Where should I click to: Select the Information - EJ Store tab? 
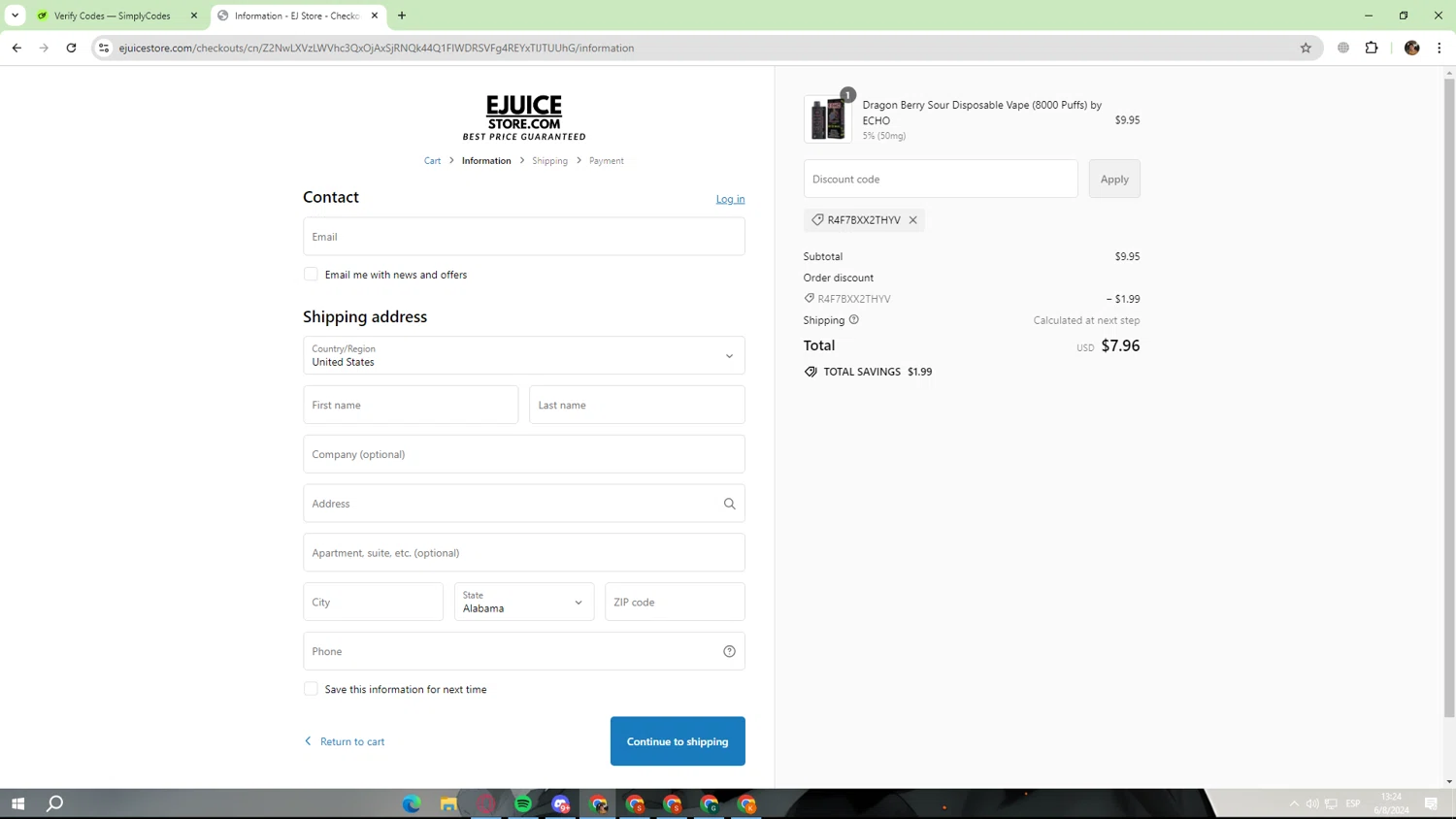(x=298, y=16)
